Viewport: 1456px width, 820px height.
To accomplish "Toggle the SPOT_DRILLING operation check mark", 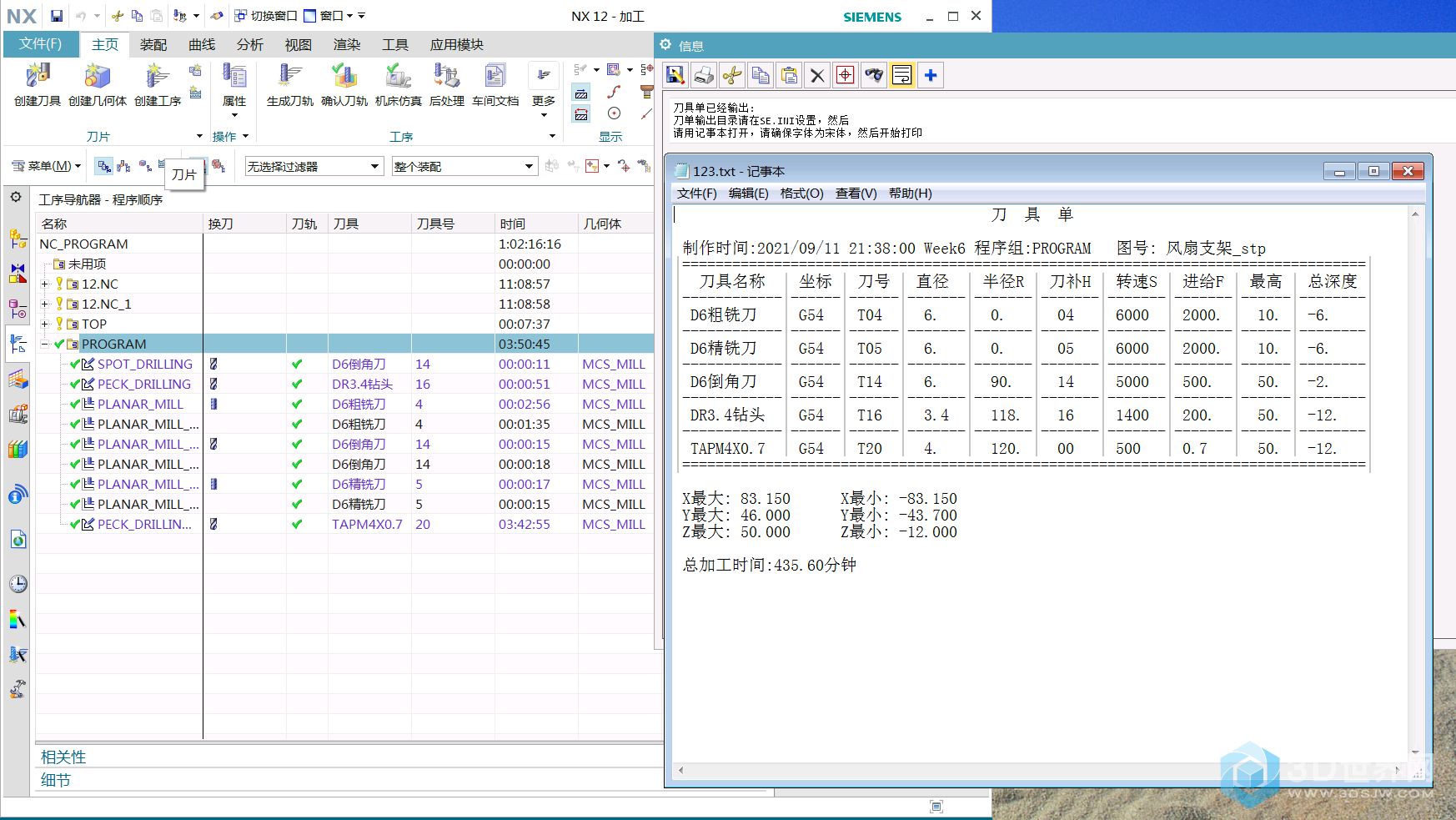I will [x=74, y=364].
